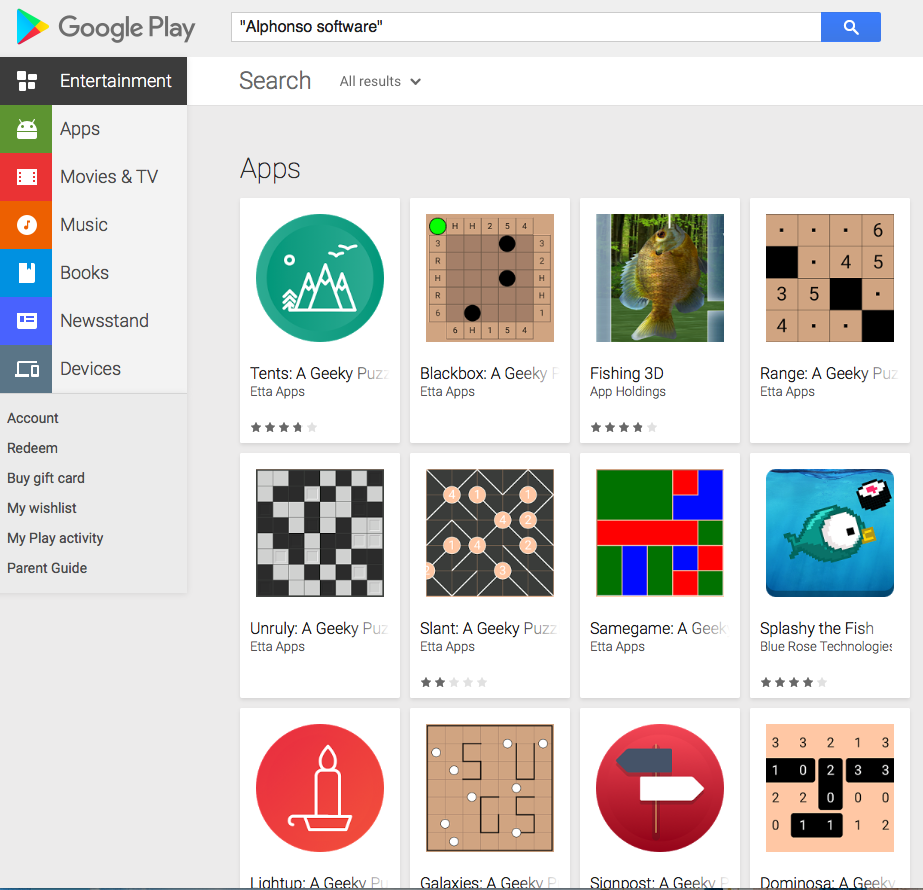Click the Unruly: A Geeky Puzzle title
The image size is (923, 890).
pyautogui.click(x=319, y=628)
